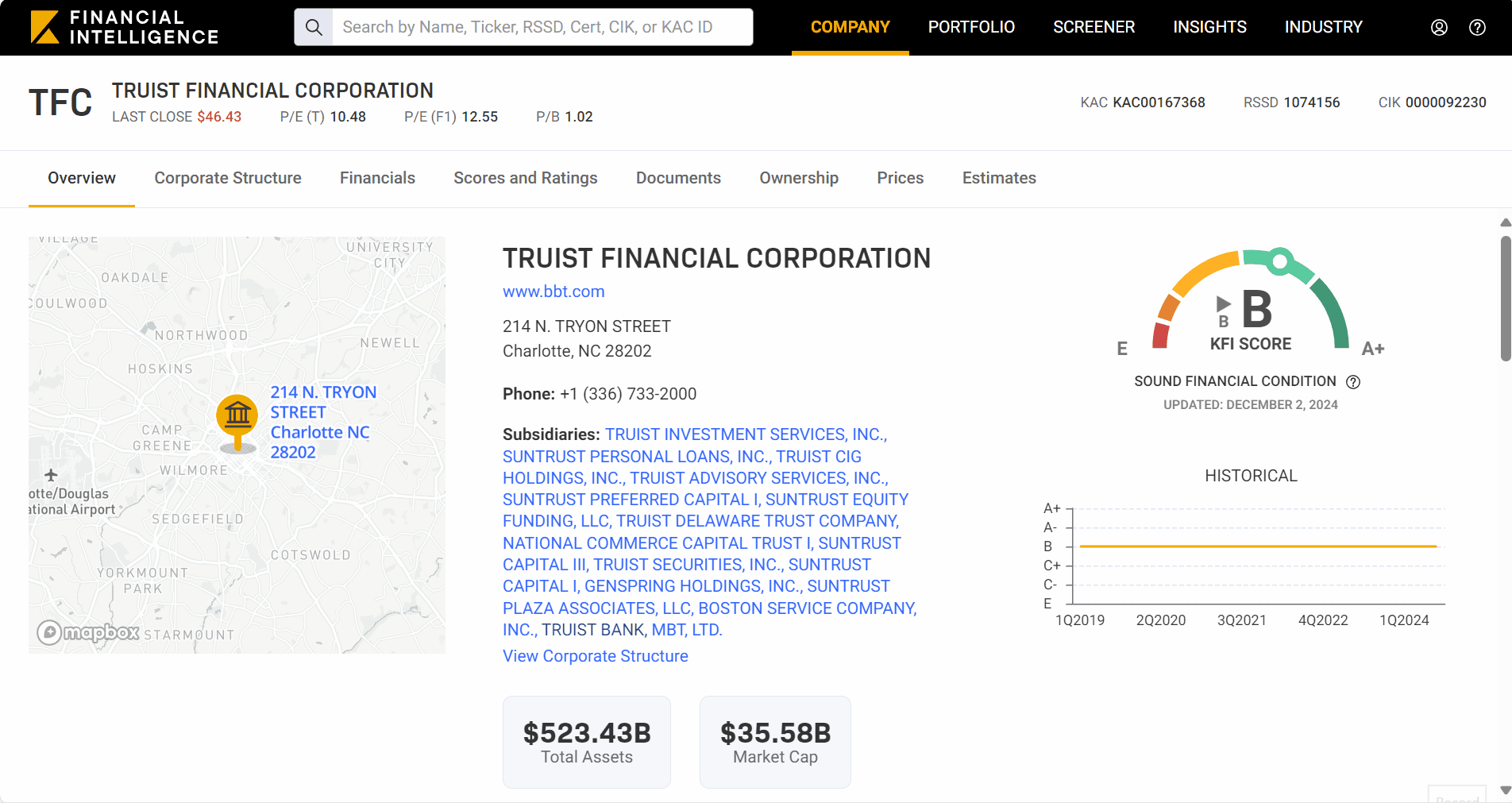Click the 'UPDATED: DECEMBER 2, 2024' text

point(1251,405)
